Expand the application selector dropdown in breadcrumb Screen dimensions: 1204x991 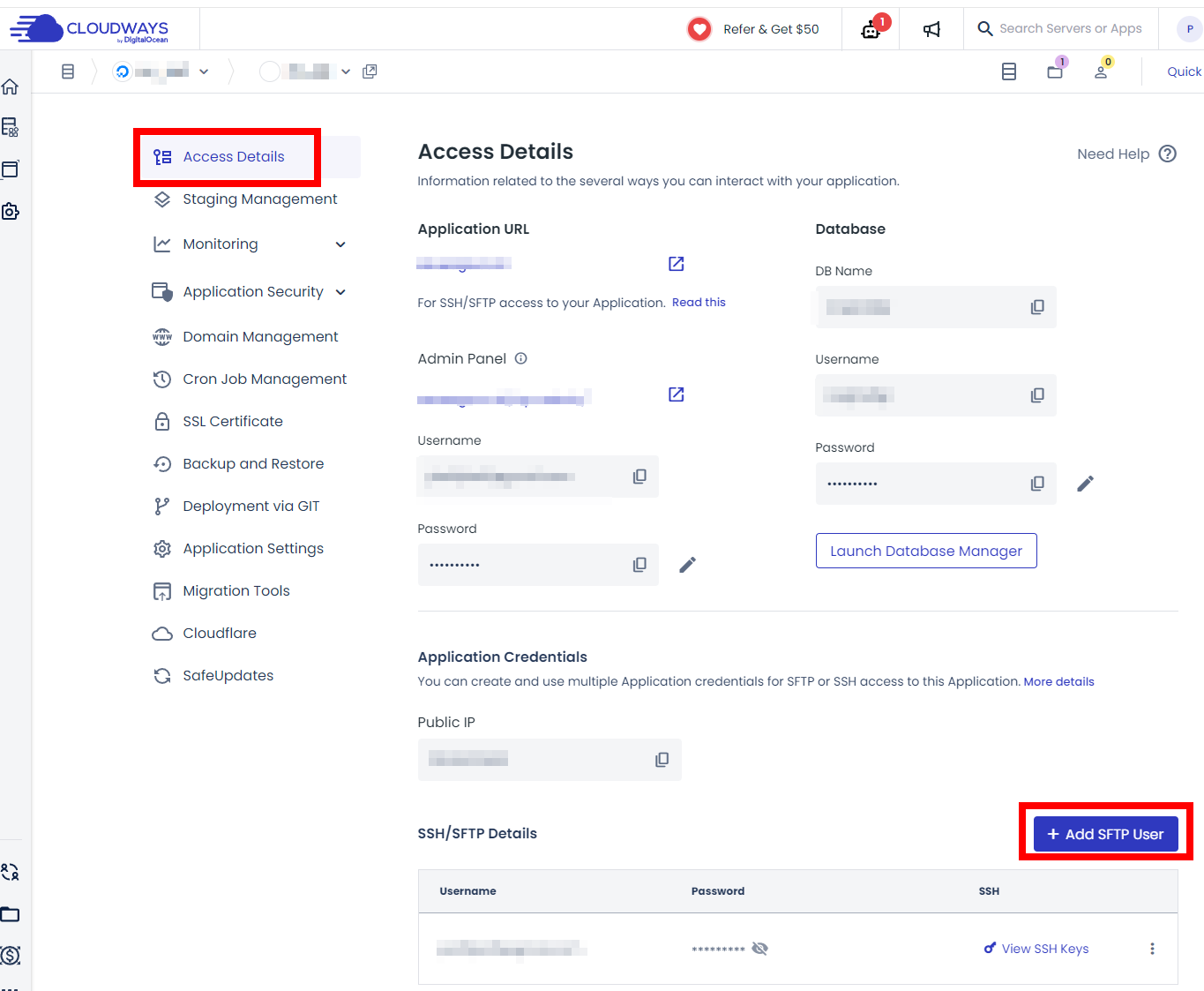click(x=346, y=71)
